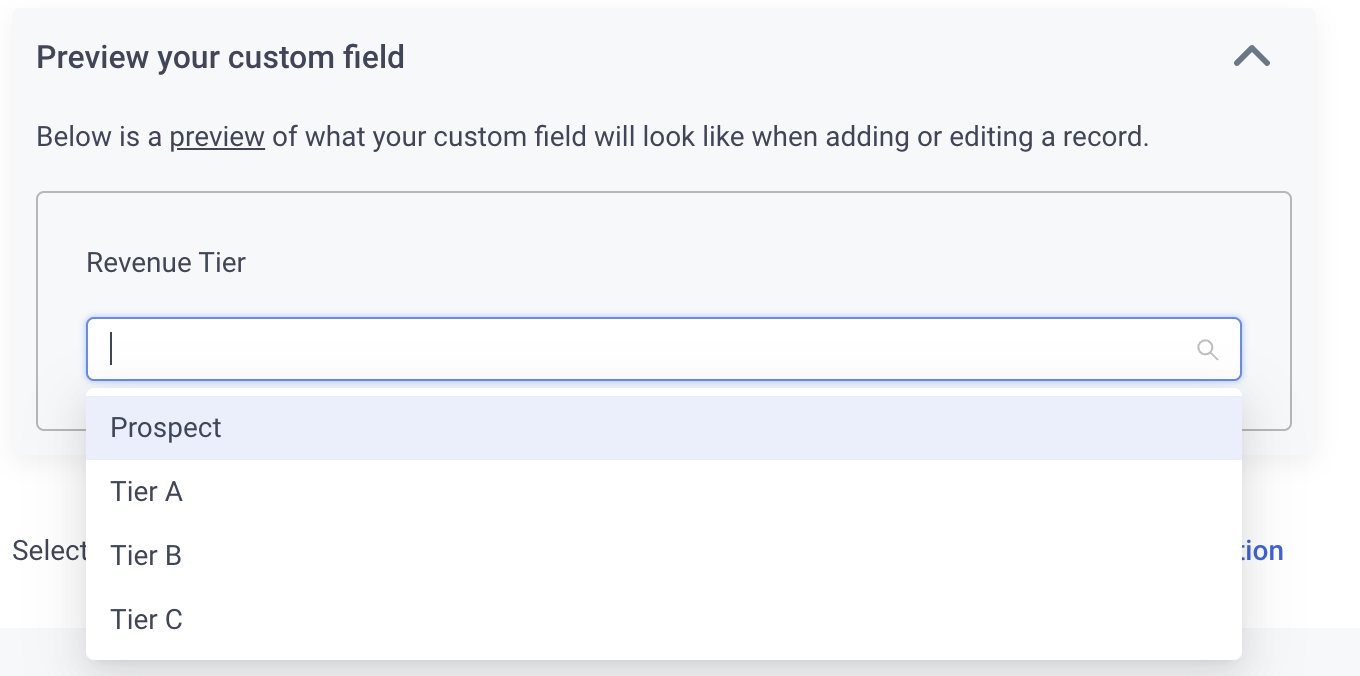The height and width of the screenshot is (676, 1360).
Task: Open the partially hidden blue link at right
Action: pyautogui.click(x=1263, y=551)
